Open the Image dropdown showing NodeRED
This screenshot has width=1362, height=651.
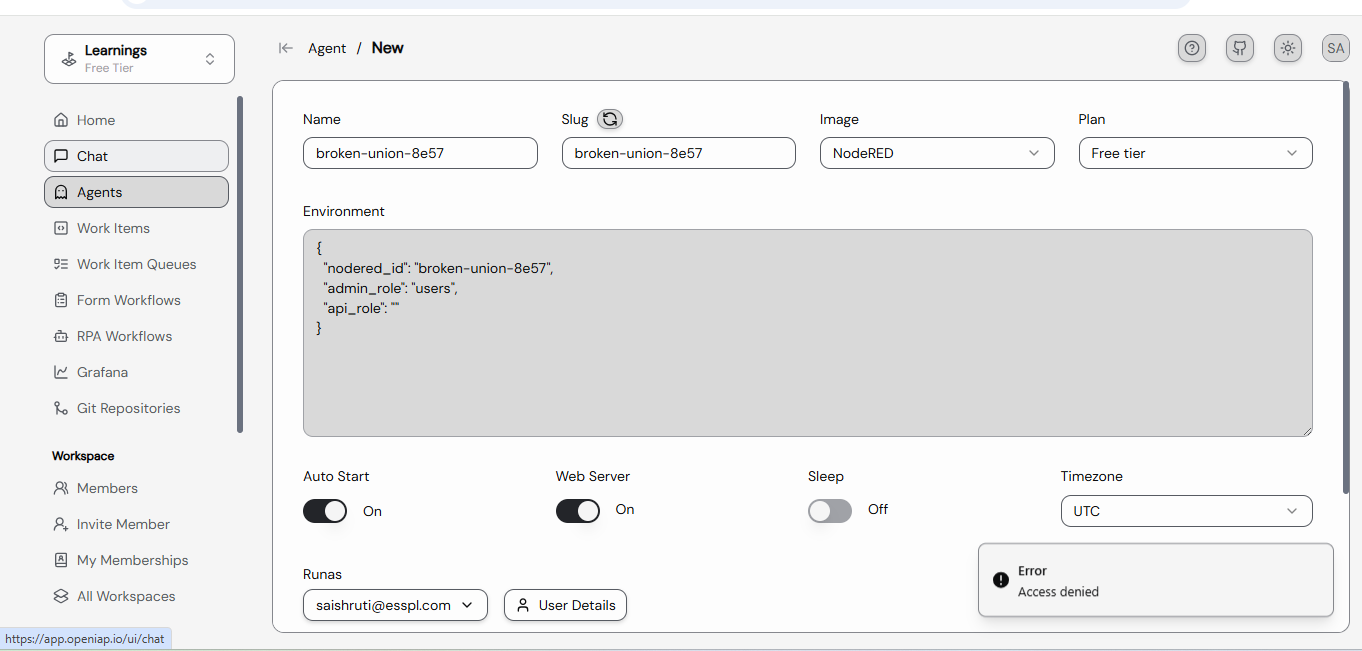point(937,153)
